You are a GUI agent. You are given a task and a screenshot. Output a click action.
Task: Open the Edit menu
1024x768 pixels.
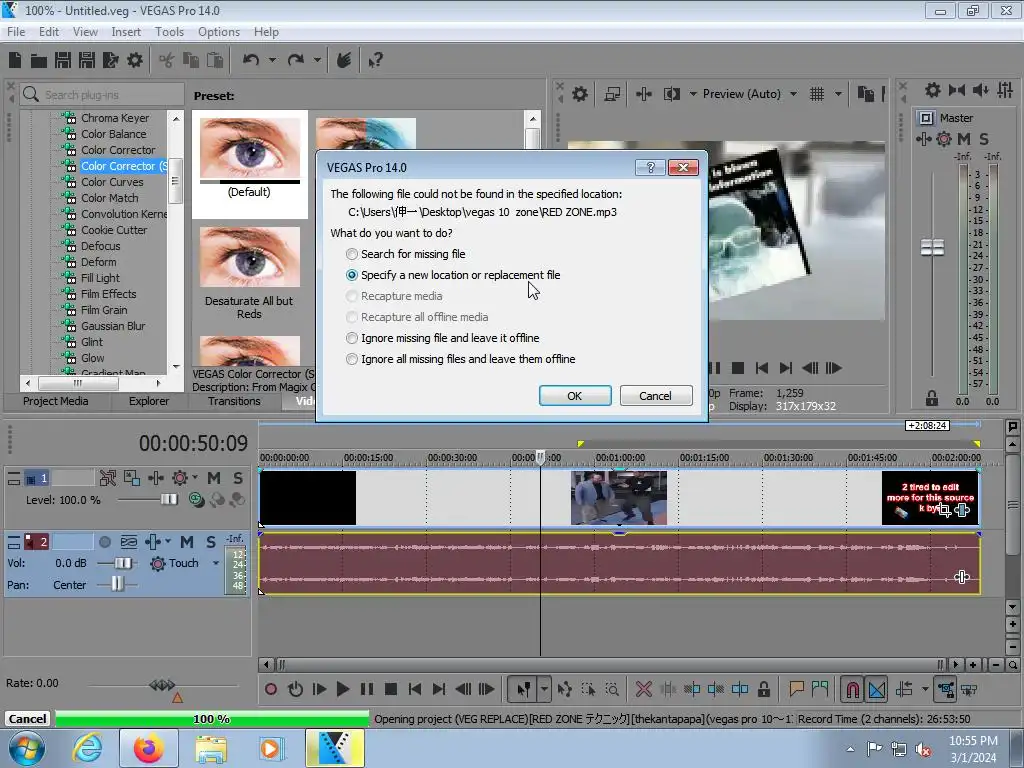pos(48,32)
